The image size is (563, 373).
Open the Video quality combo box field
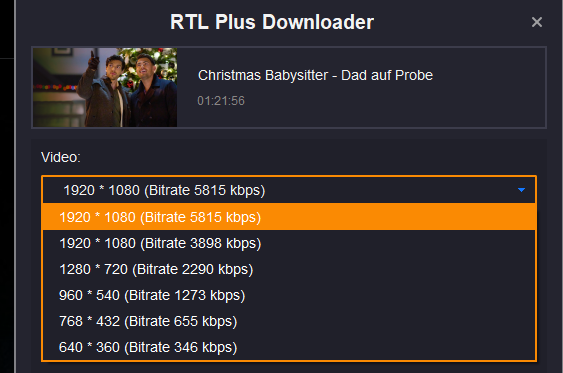point(289,190)
